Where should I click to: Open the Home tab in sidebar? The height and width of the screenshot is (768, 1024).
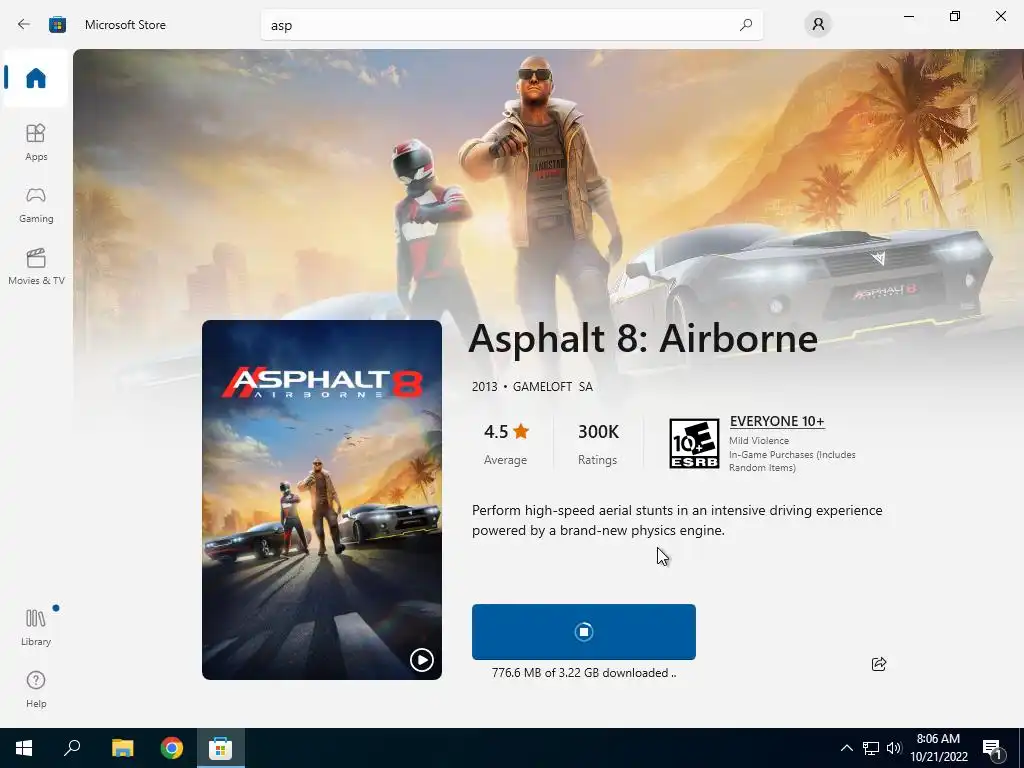36,78
